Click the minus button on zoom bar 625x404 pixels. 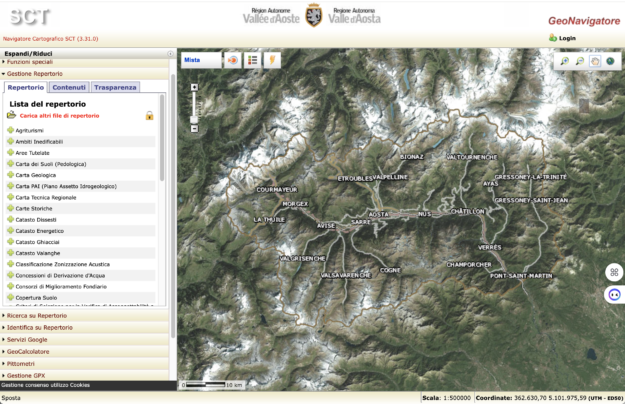[x=194, y=129]
